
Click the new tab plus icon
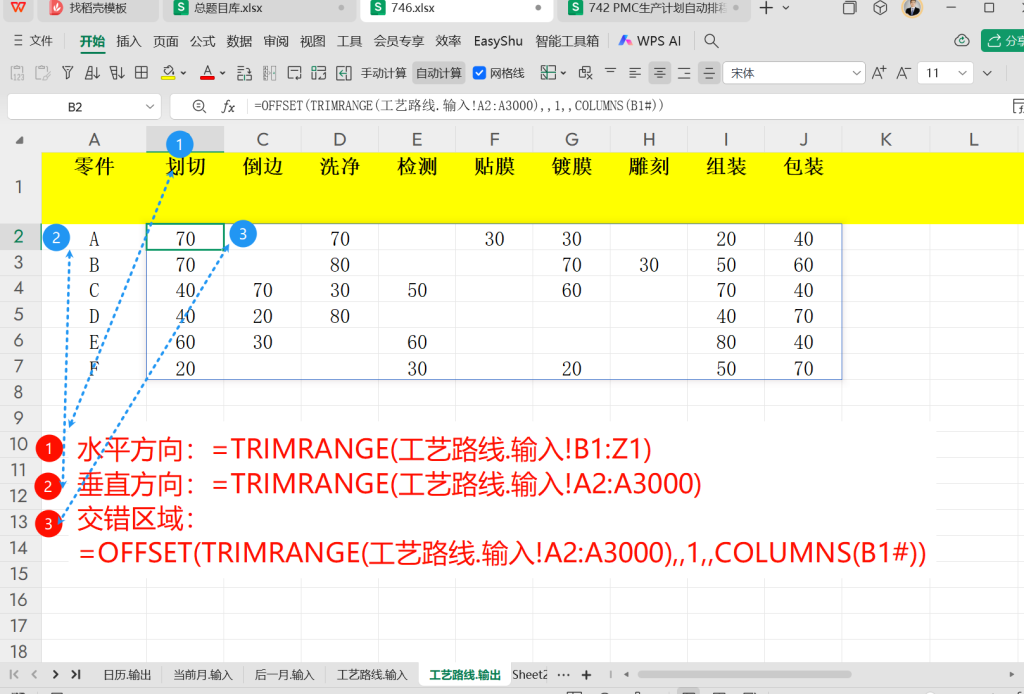766,8
